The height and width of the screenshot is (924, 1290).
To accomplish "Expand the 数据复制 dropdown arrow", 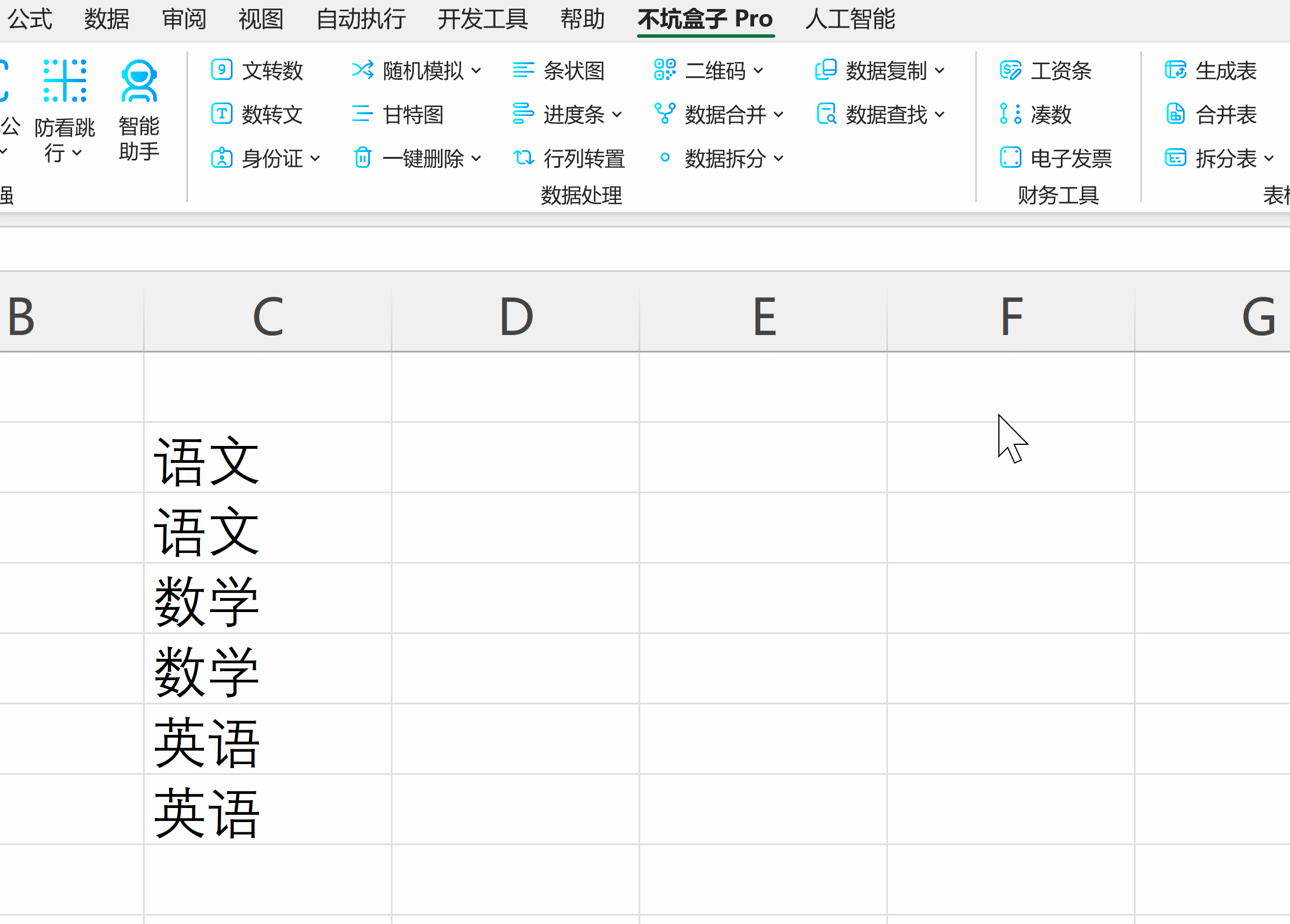I will [x=940, y=71].
